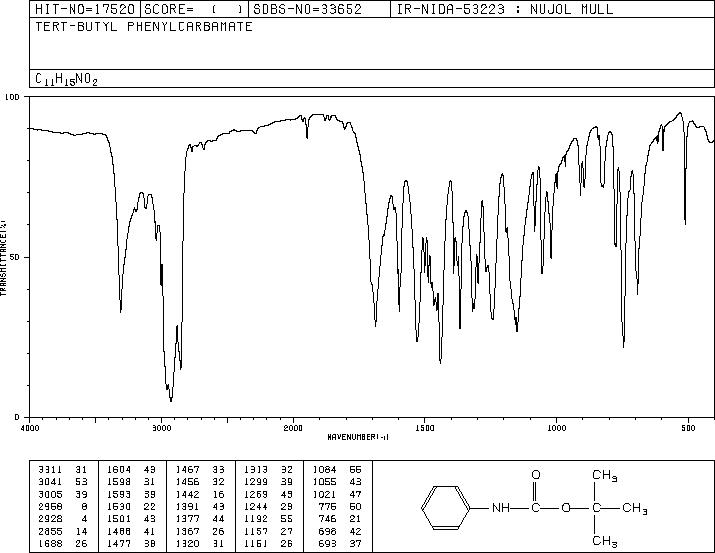715x553 pixels.
Task: Click peak table value 2855
Action: [x=50, y=531]
